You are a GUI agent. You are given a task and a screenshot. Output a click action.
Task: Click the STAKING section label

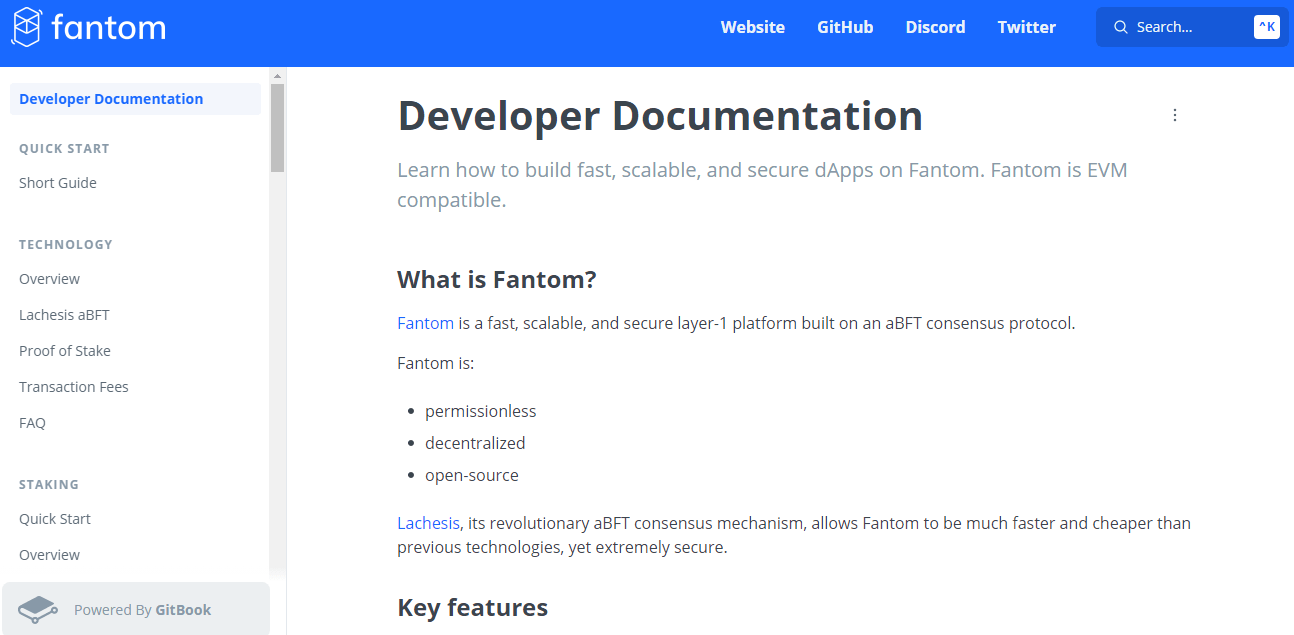(x=49, y=484)
